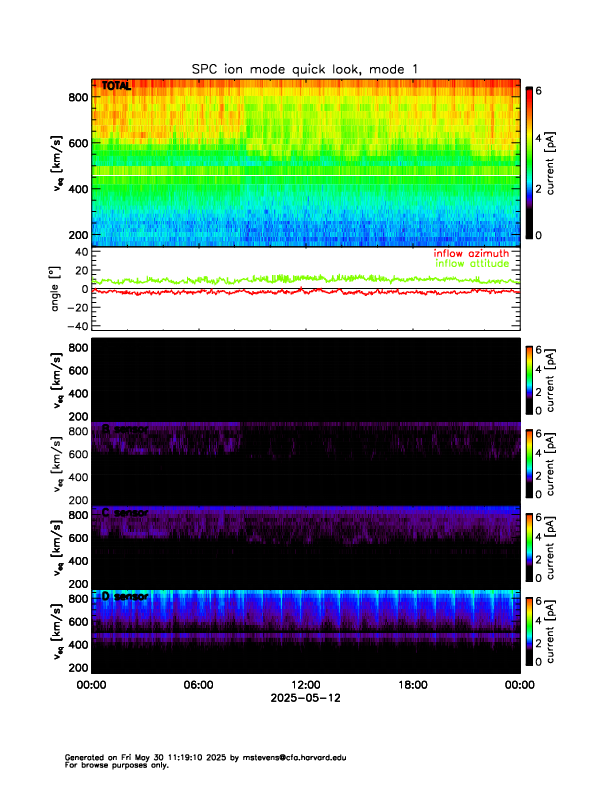Click the 'D sensor' panel label
Viewport: 612px width, 792px height.
click(124, 596)
